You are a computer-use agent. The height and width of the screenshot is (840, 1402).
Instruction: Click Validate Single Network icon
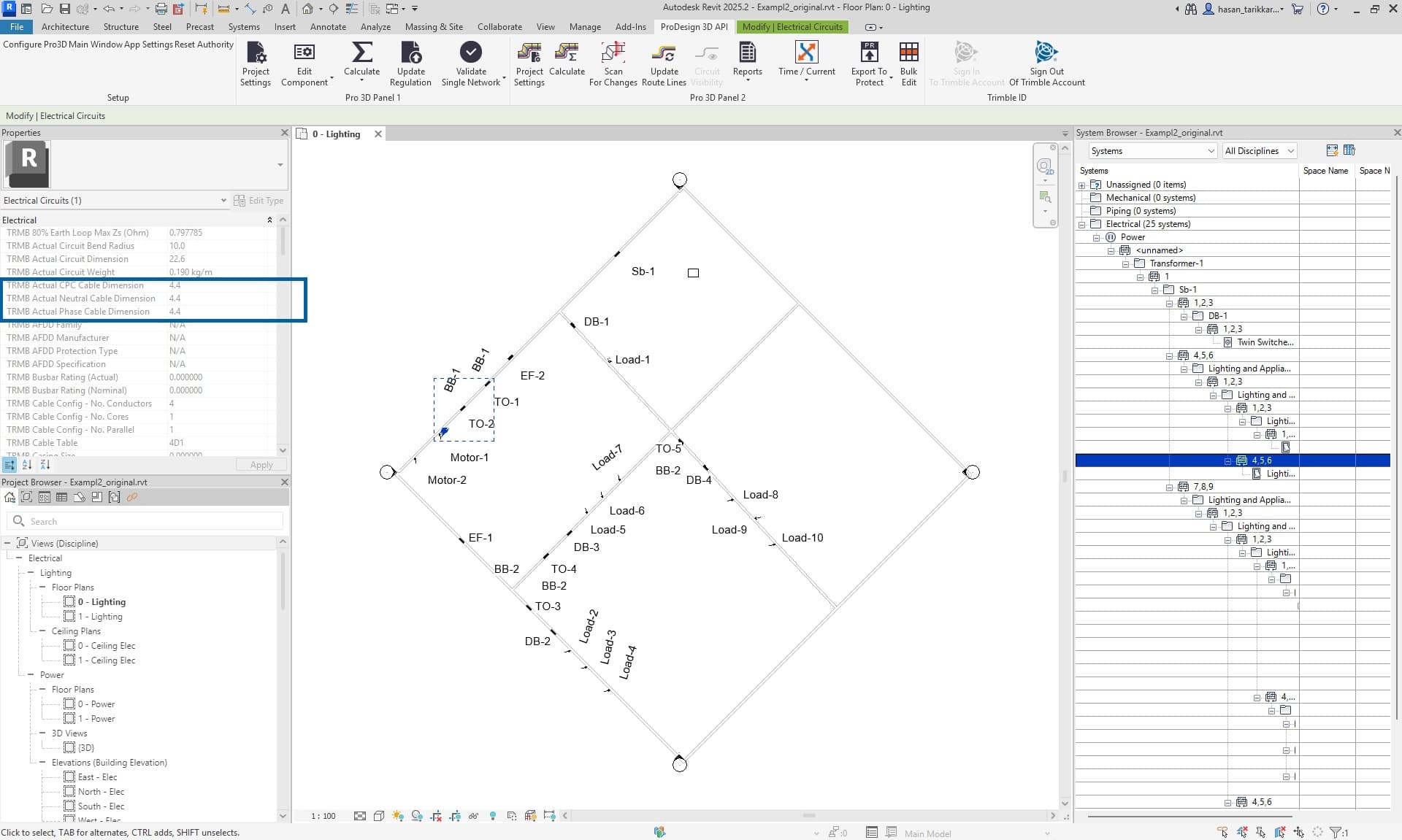coord(470,53)
